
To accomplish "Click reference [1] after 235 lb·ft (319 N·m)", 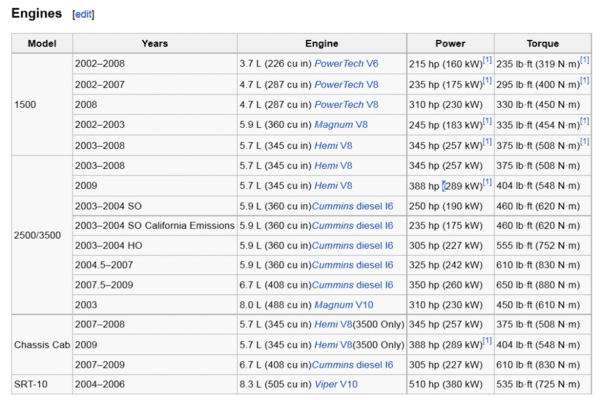I will [x=585, y=60].
